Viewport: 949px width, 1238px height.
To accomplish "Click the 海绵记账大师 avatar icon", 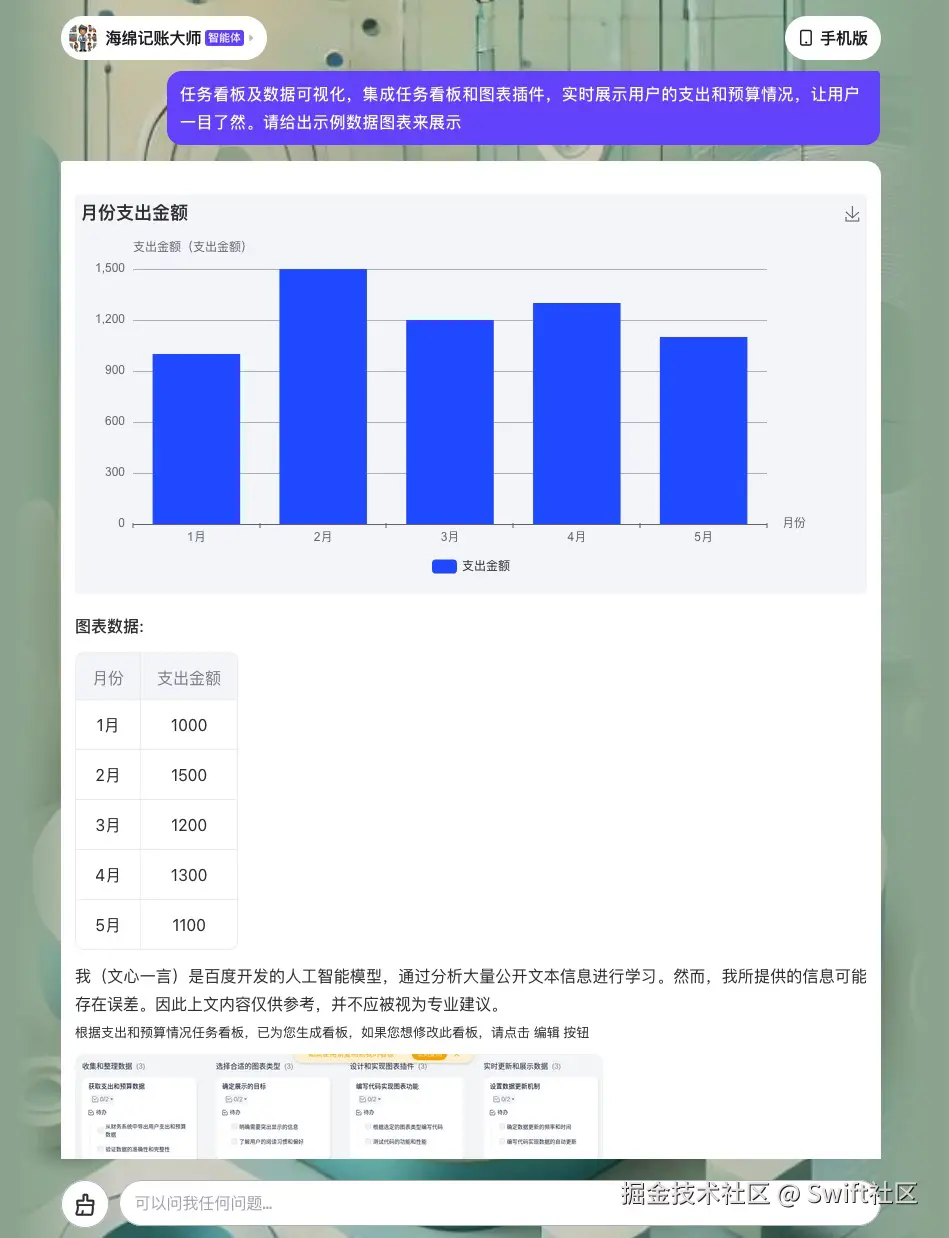I will pos(83,39).
